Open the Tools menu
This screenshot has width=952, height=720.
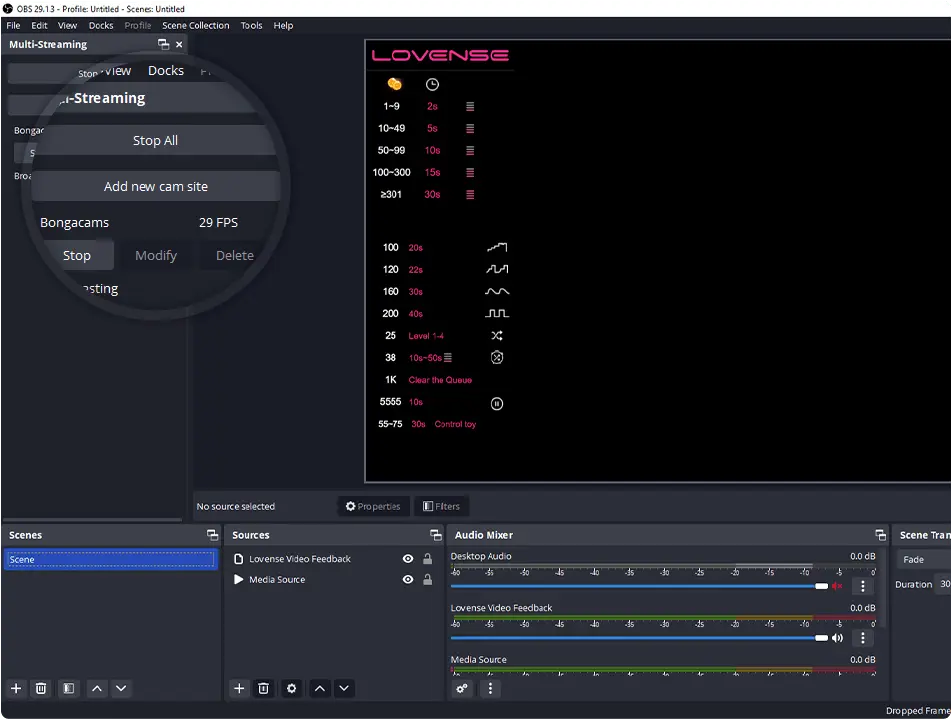(251, 25)
